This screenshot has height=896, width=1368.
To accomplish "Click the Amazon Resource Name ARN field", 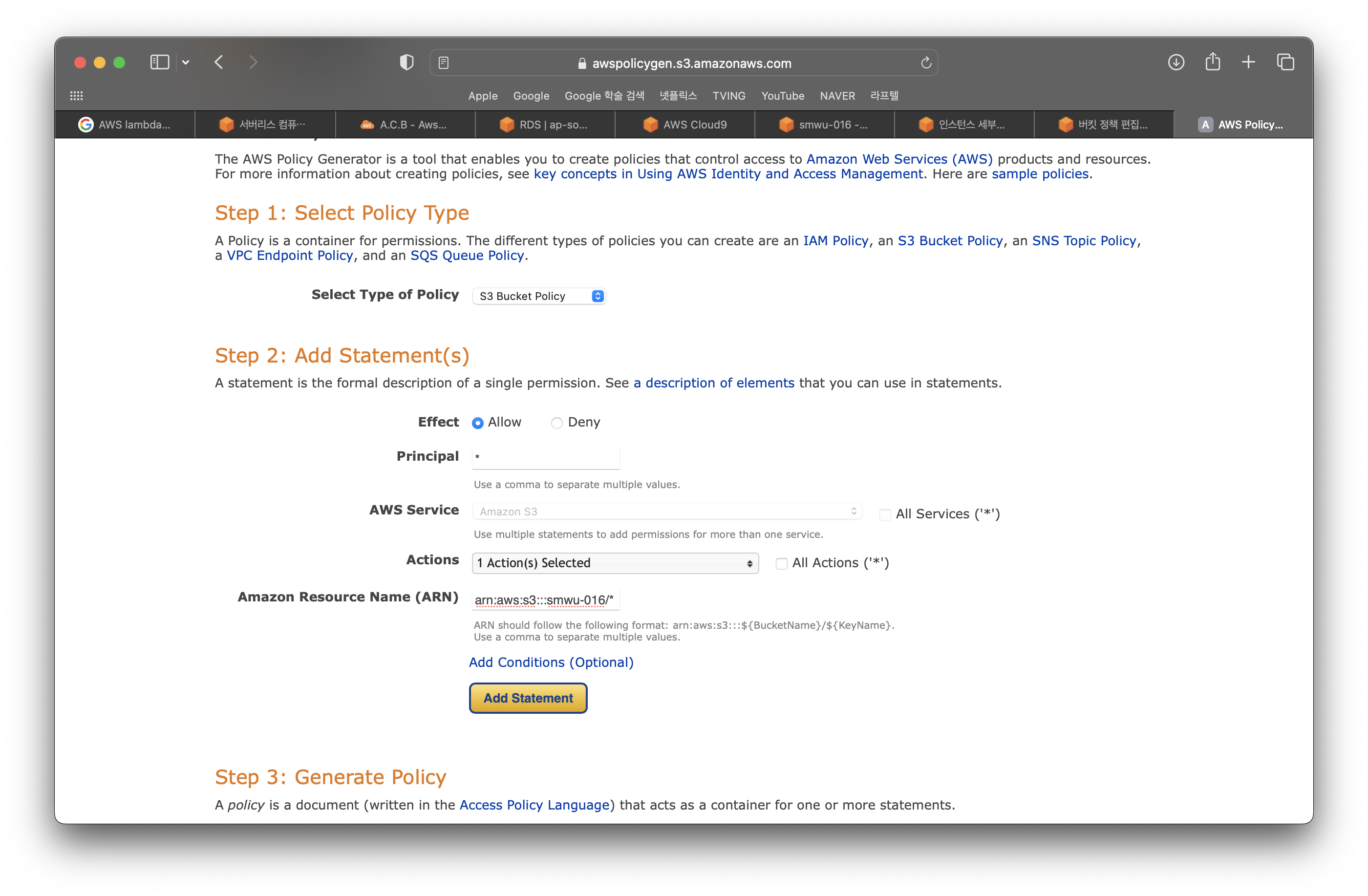I will pyautogui.click(x=546, y=600).
